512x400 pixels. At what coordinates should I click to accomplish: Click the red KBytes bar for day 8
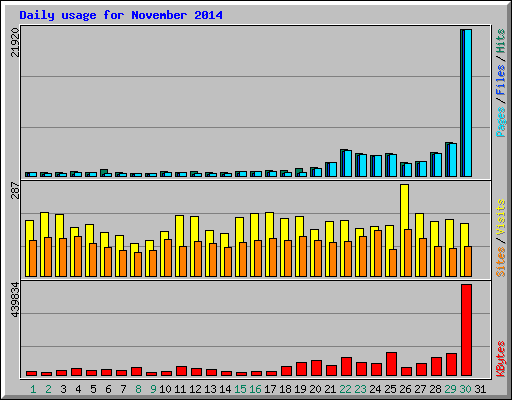click(x=136, y=371)
